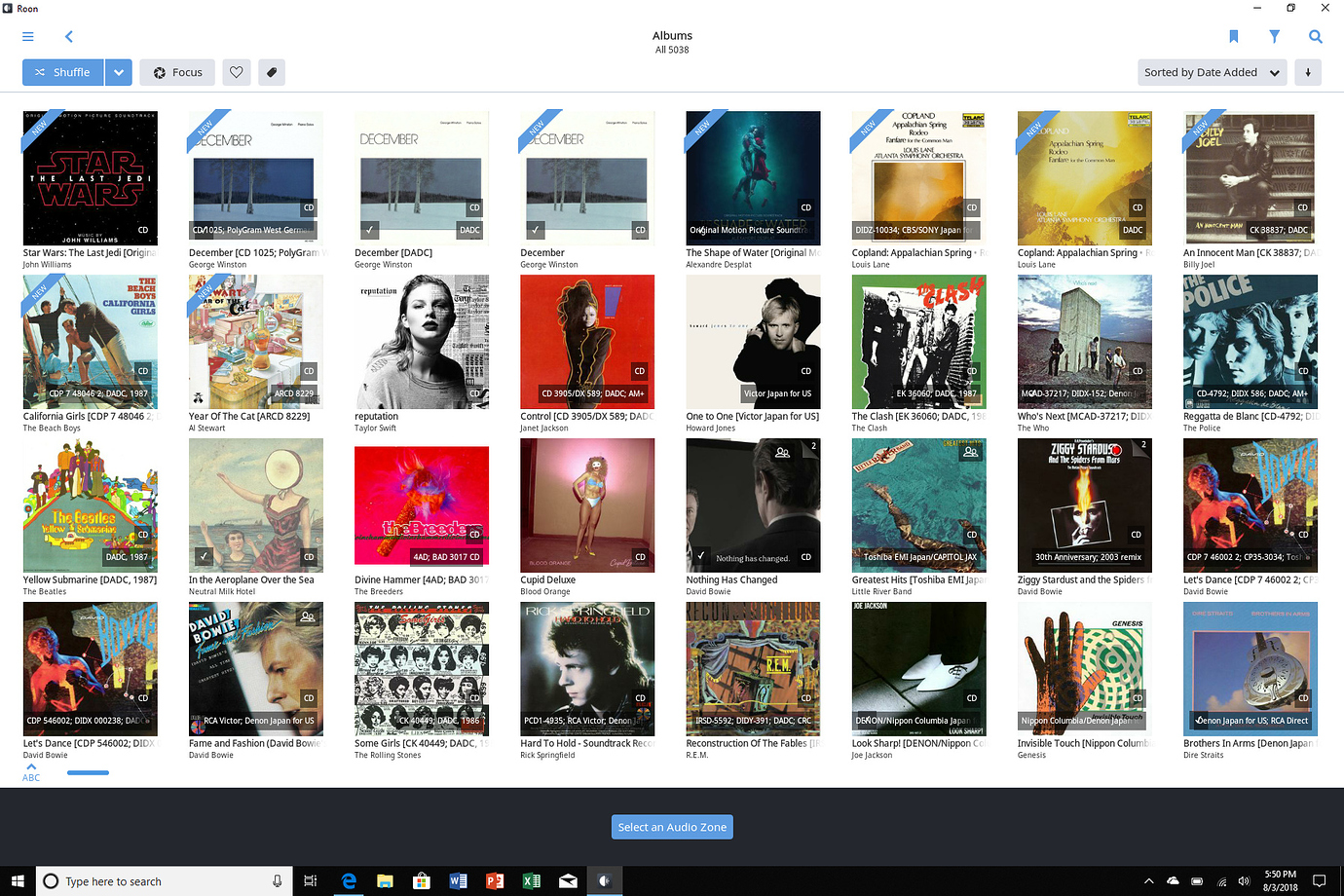Open the filter funnel icon
Image resolution: width=1344 pixels, height=896 pixels.
(1274, 36)
